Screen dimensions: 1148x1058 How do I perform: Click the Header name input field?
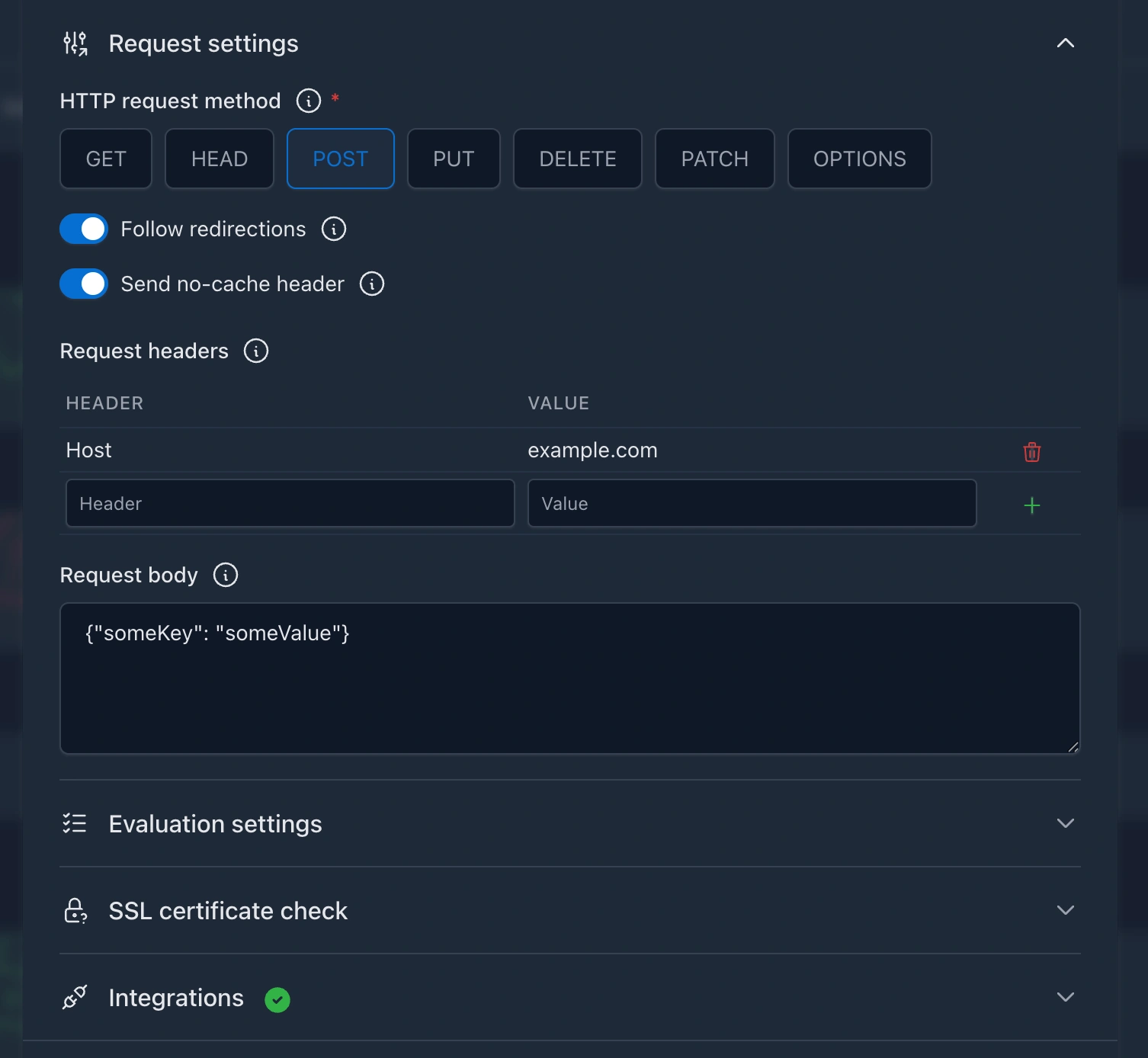[x=290, y=503]
